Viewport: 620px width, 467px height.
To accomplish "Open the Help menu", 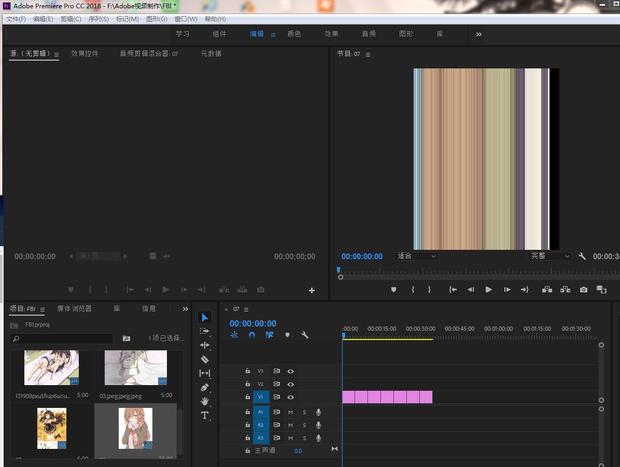I will pos(215,19).
